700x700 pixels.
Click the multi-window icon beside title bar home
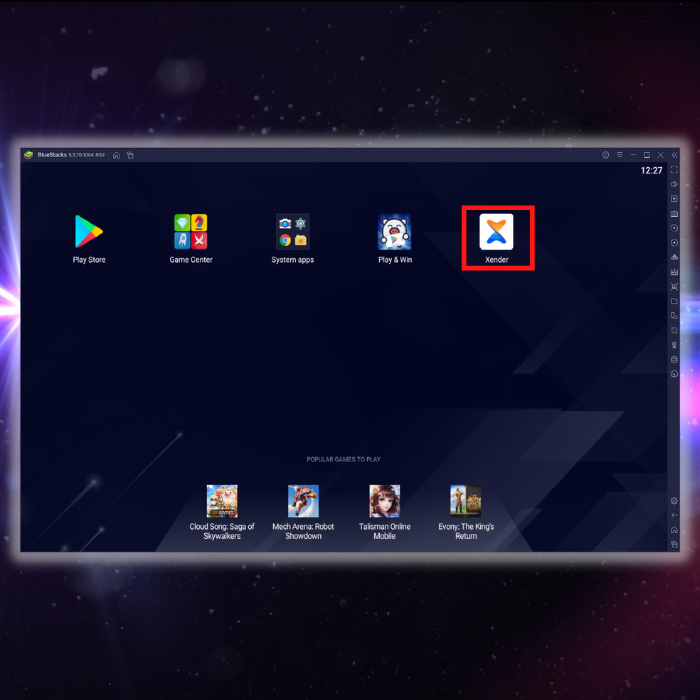click(x=130, y=155)
